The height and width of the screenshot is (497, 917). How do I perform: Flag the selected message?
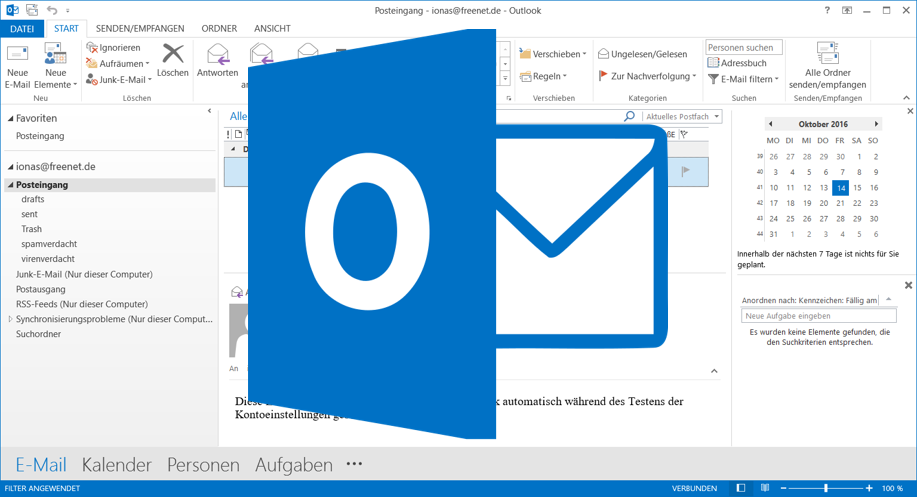click(x=685, y=171)
